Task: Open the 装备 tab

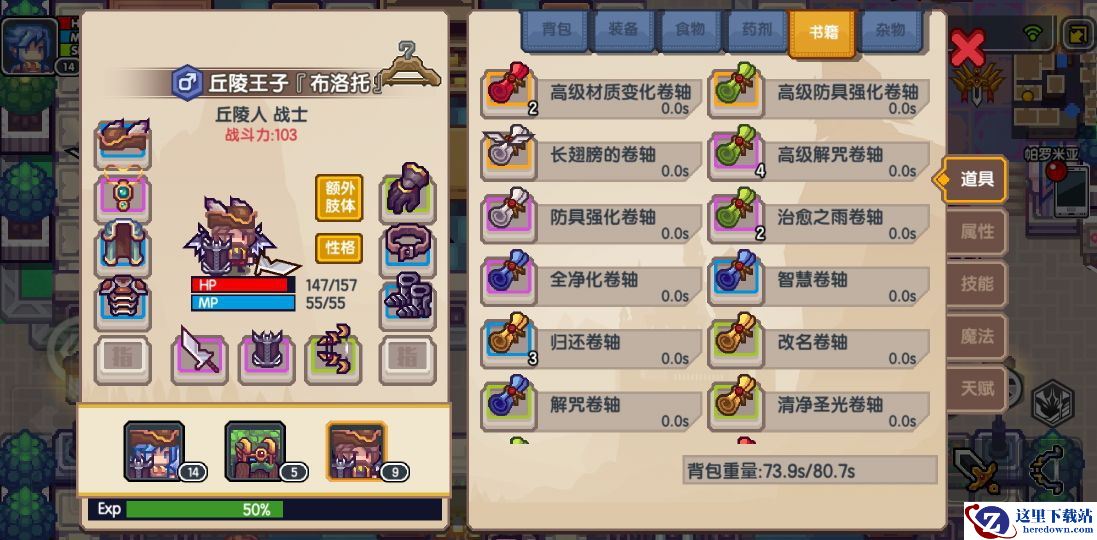Action: click(x=623, y=30)
